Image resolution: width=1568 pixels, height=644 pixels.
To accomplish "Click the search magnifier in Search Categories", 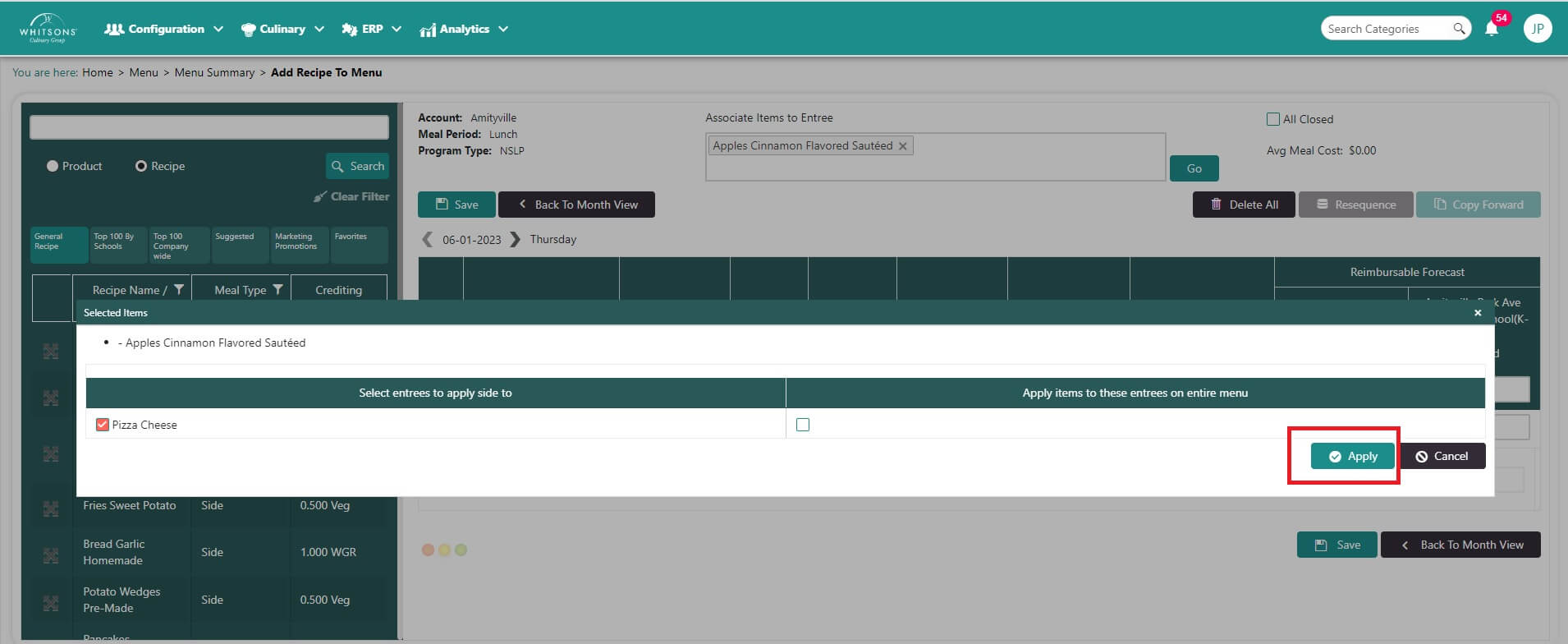I will (1459, 29).
